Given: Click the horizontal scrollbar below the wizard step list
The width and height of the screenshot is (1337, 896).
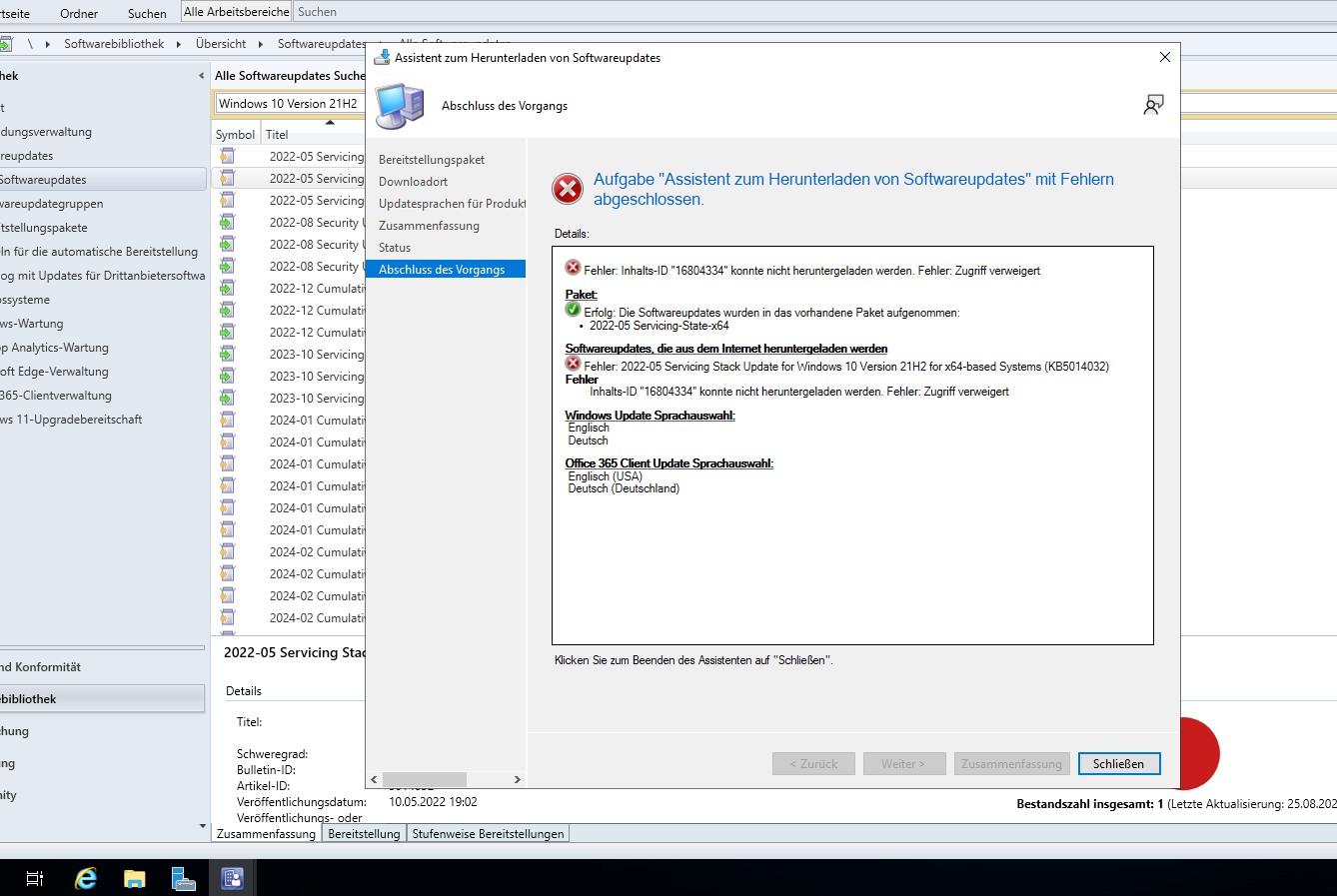Looking at the screenshot, I should coord(426,779).
